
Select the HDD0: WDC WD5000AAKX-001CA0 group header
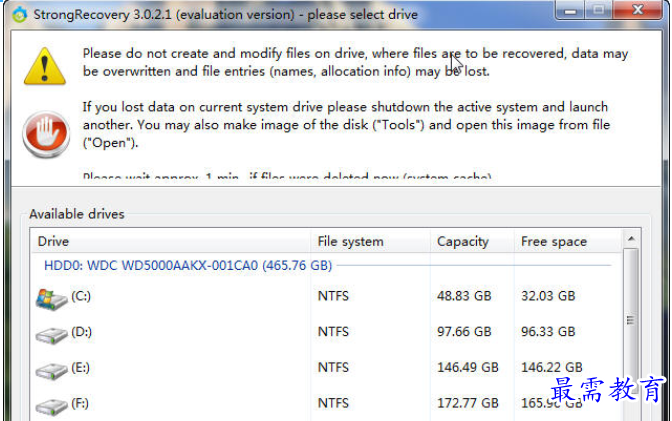(188, 265)
